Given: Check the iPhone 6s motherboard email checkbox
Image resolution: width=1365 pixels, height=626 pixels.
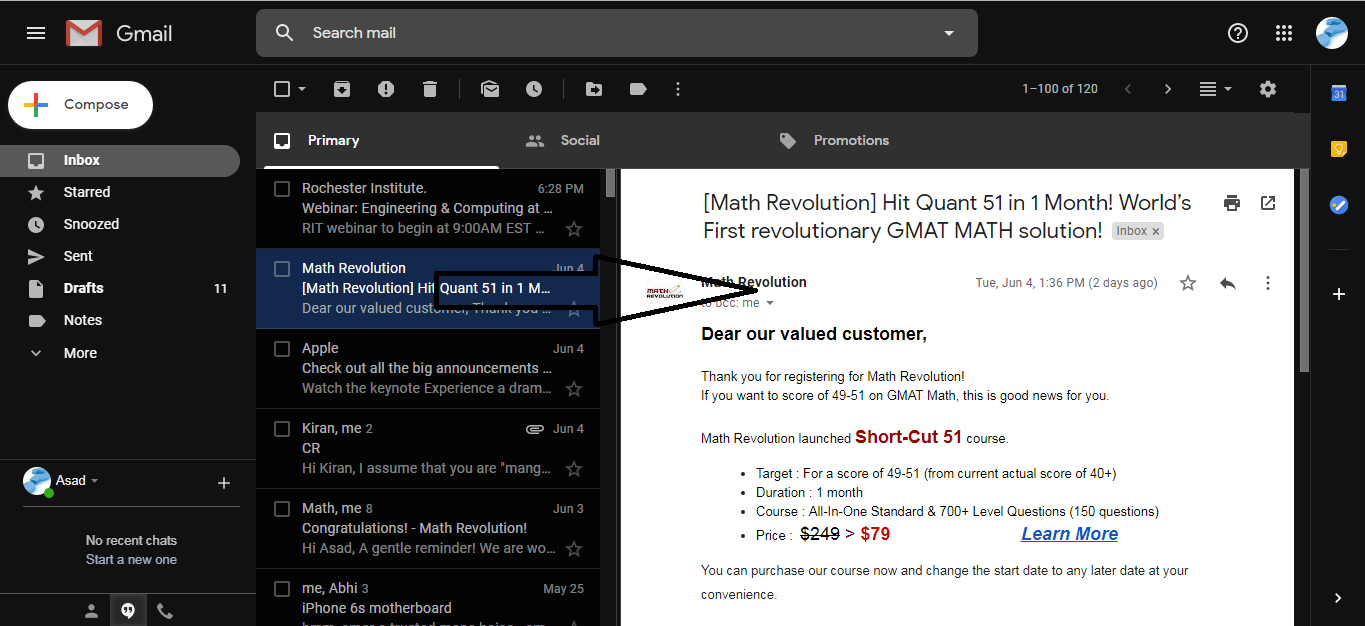Looking at the screenshot, I should pos(282,589).
